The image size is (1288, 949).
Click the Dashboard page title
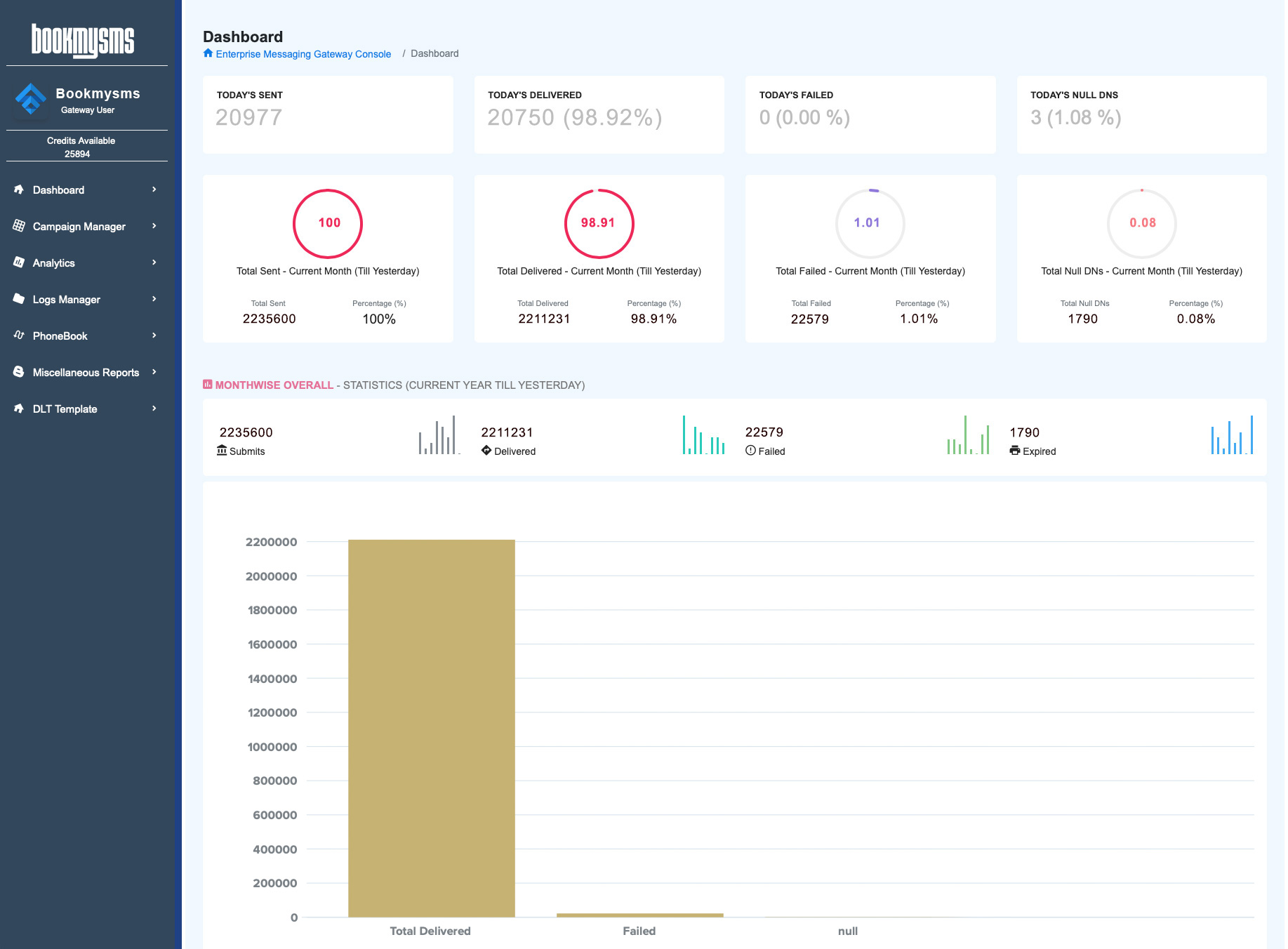click(x=243, y=36)
